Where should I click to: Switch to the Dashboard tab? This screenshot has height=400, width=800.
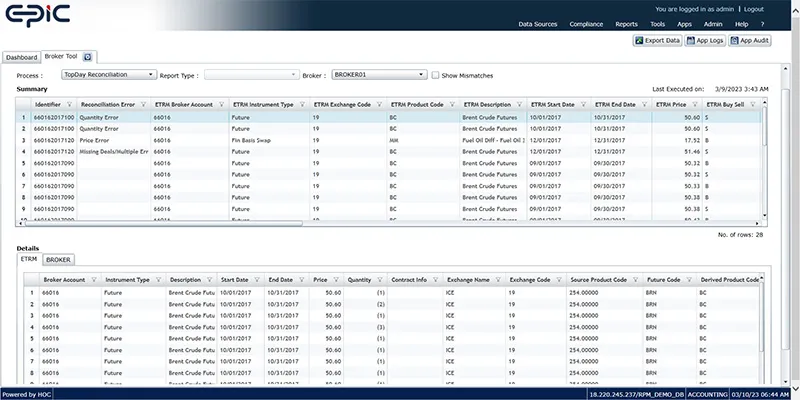pos(22,57)
